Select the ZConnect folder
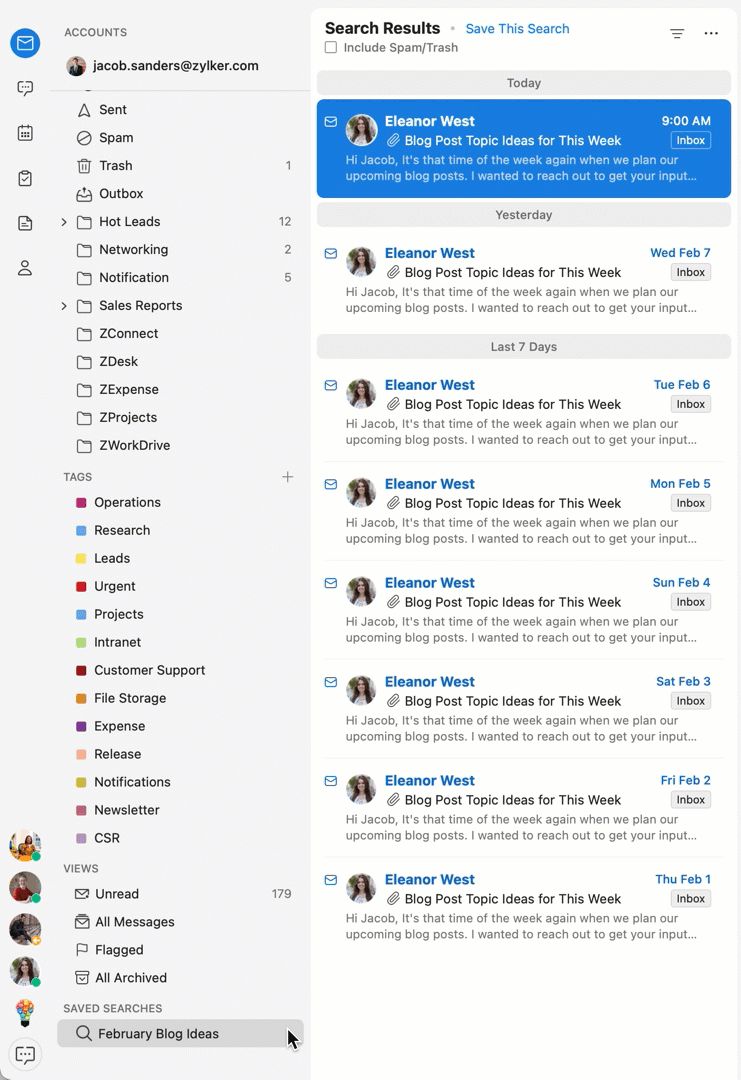 pos(180,333)
